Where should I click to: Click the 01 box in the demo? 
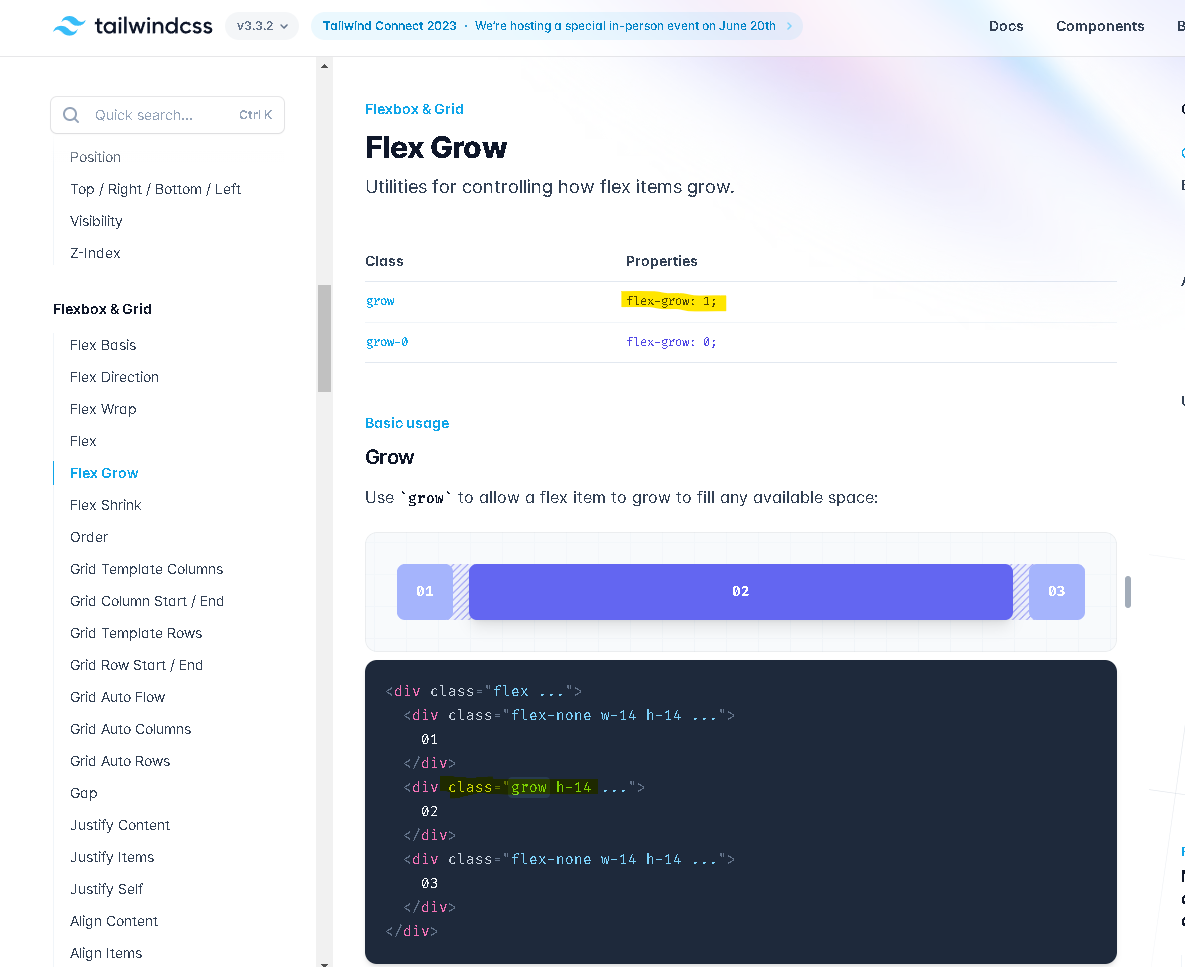pos(425,592)
